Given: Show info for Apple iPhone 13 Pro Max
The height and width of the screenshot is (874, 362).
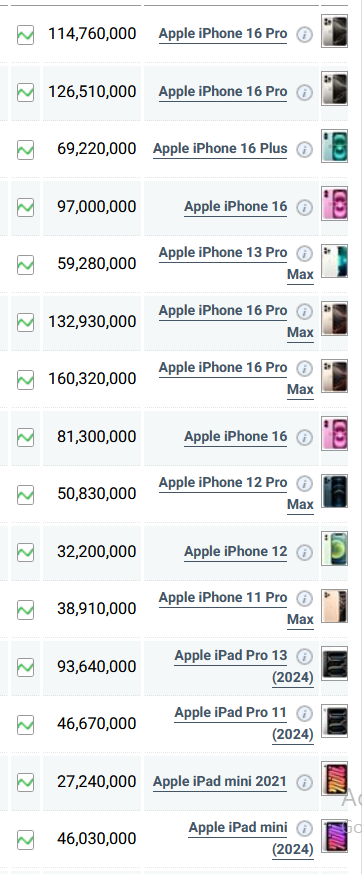Looking at the screenshot, I should (x=304, y=254).
